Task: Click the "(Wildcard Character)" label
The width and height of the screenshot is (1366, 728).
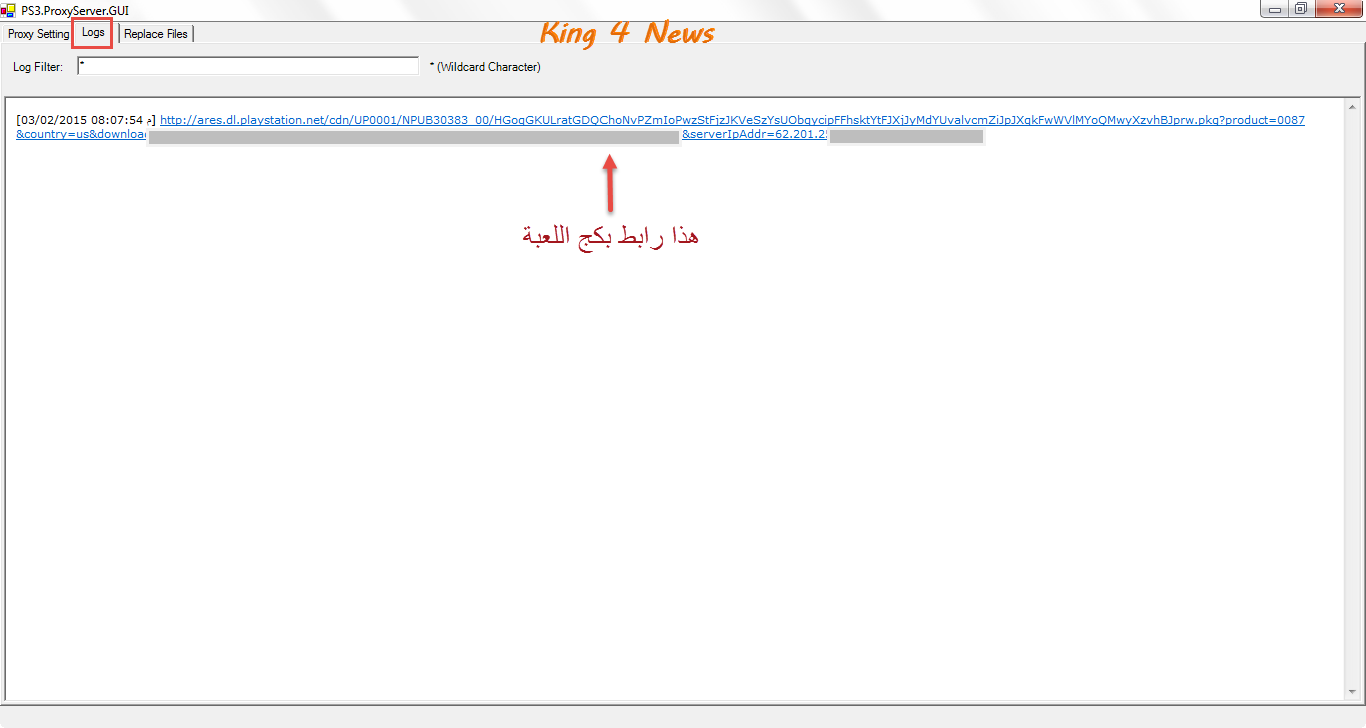Action: point(488,67)
